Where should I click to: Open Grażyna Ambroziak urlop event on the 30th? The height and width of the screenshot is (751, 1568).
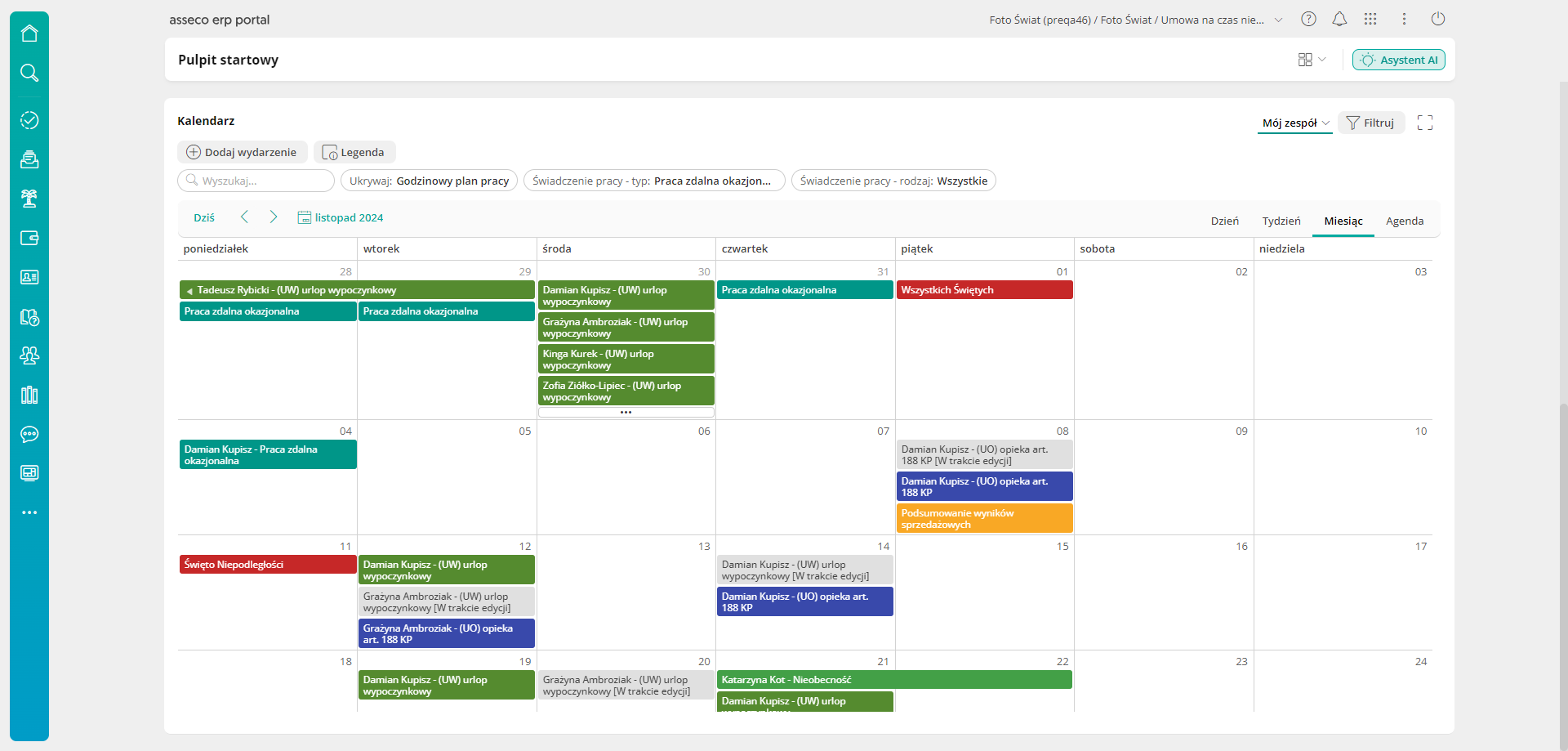click(x=626, y=328)
